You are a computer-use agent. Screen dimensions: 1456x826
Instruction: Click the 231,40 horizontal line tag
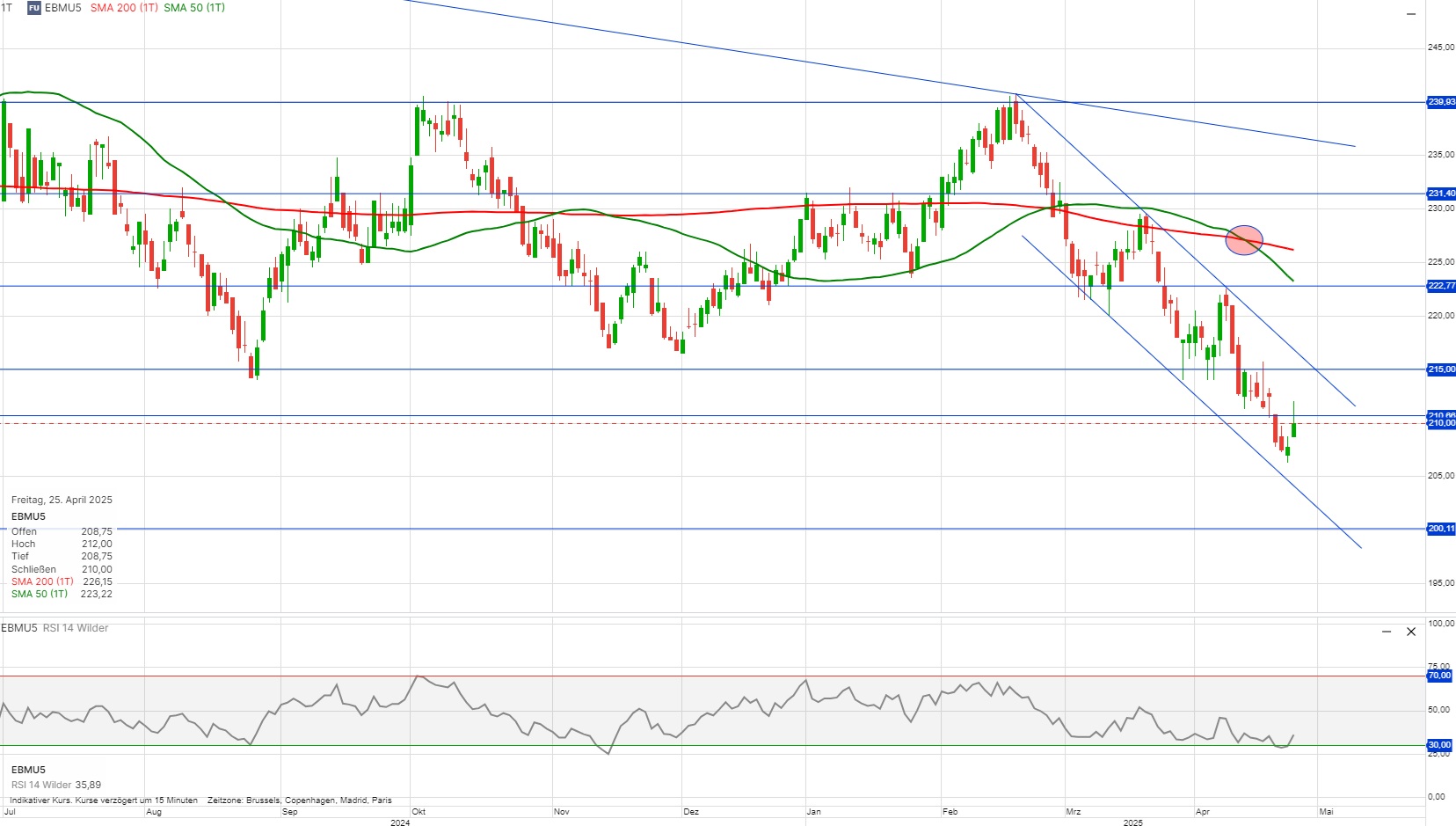(1441, 194)
